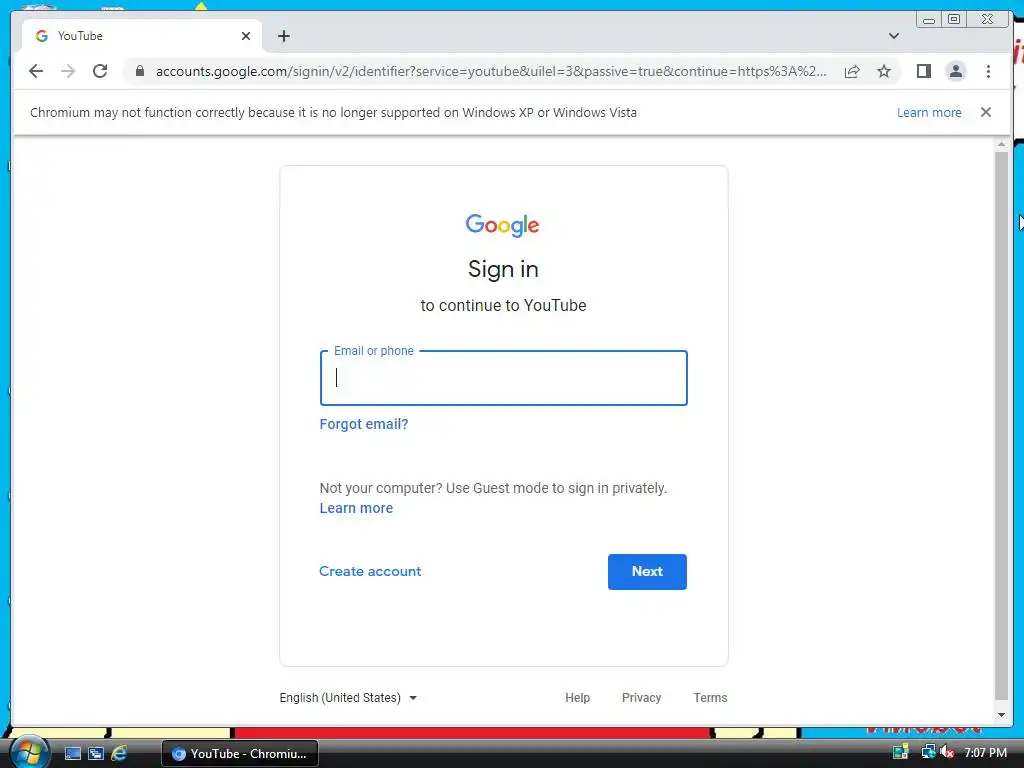This screenshot has height=768, width=1024.
Task: Bookmark this page with the star icon
Action: [884, 71]
